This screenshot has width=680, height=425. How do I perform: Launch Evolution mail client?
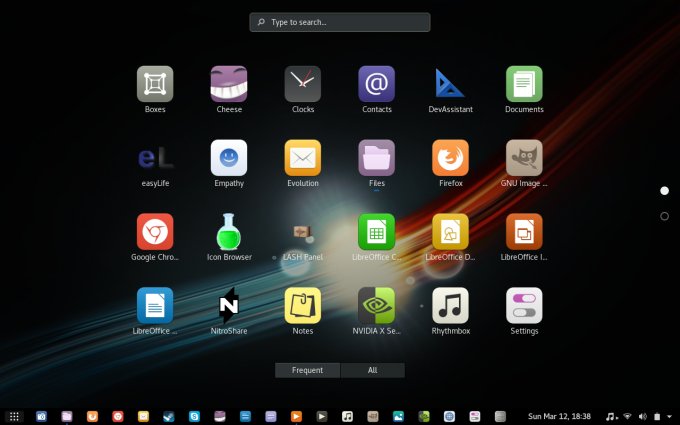(x=303, y=158)
